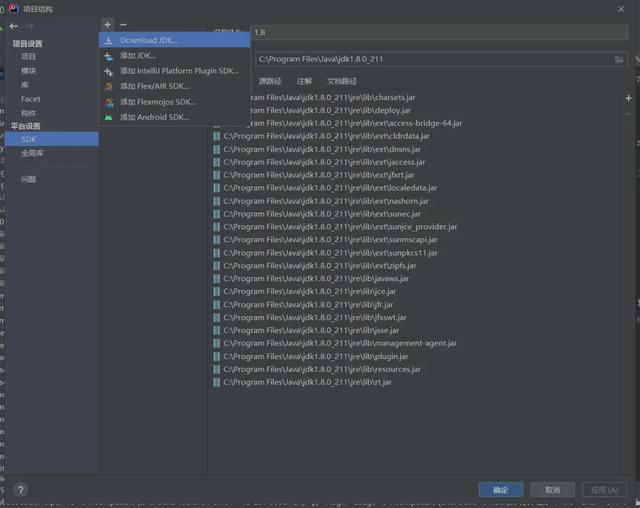Click the 应用(A) apply button
Screen dimensions: 640x508
click(604, 490)
